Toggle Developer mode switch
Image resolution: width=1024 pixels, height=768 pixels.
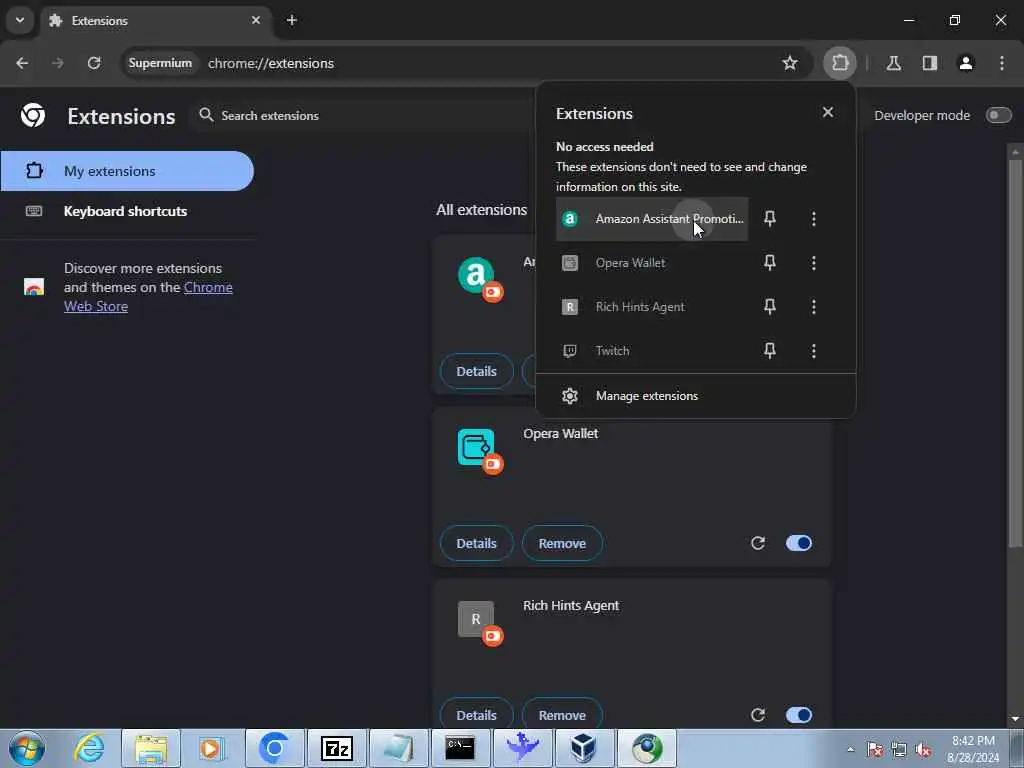[x=998, y=116]
